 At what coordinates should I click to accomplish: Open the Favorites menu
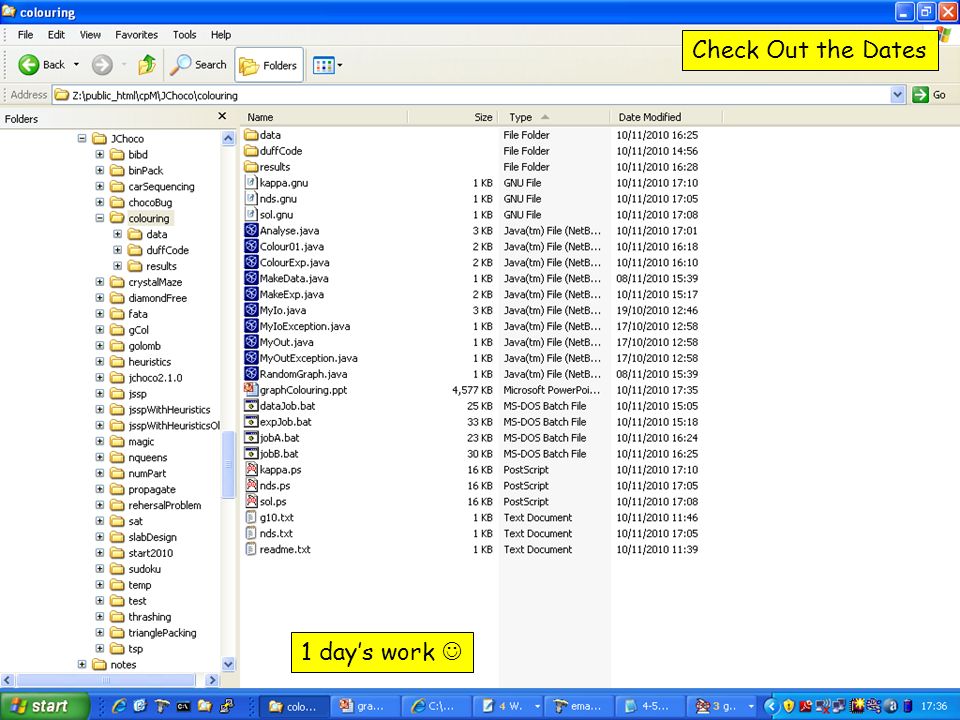pyautogui.click(x=137, y=35)
